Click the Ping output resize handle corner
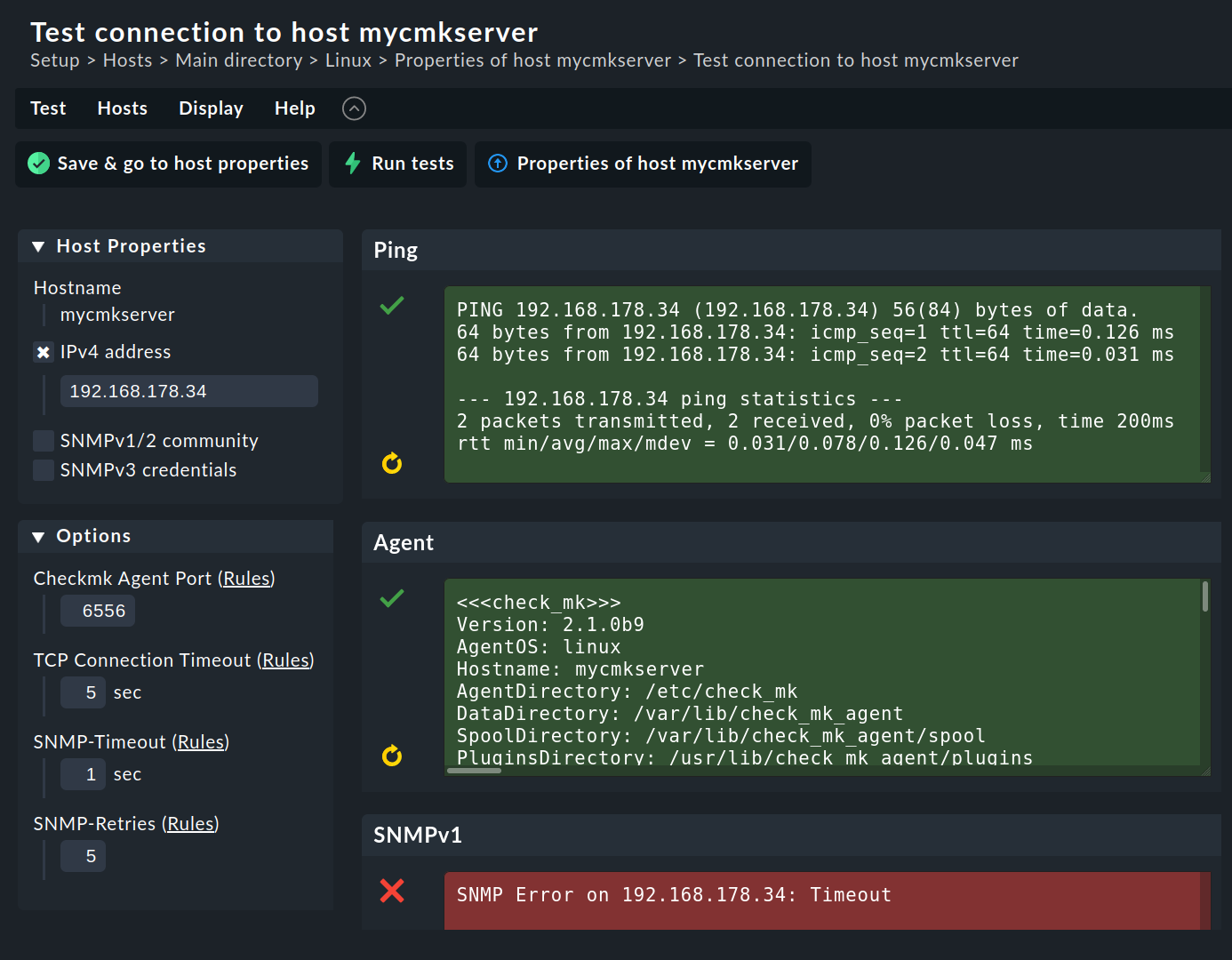This screenshot has height=960, width=1232. coord(1205,477)
